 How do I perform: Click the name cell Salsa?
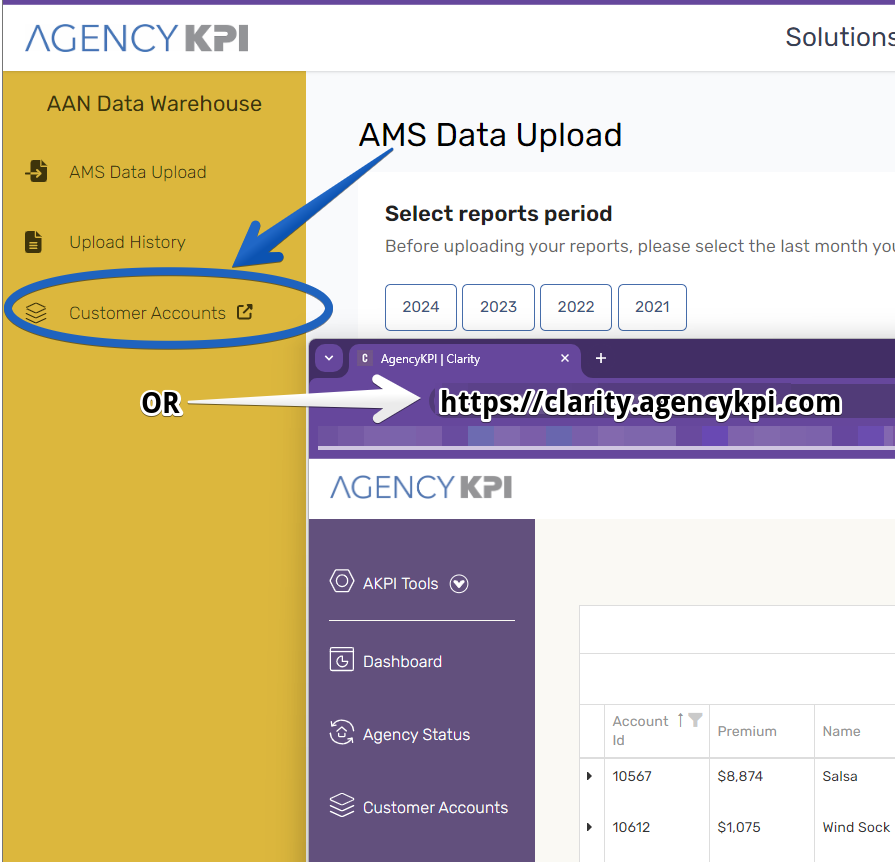point(840,776)
